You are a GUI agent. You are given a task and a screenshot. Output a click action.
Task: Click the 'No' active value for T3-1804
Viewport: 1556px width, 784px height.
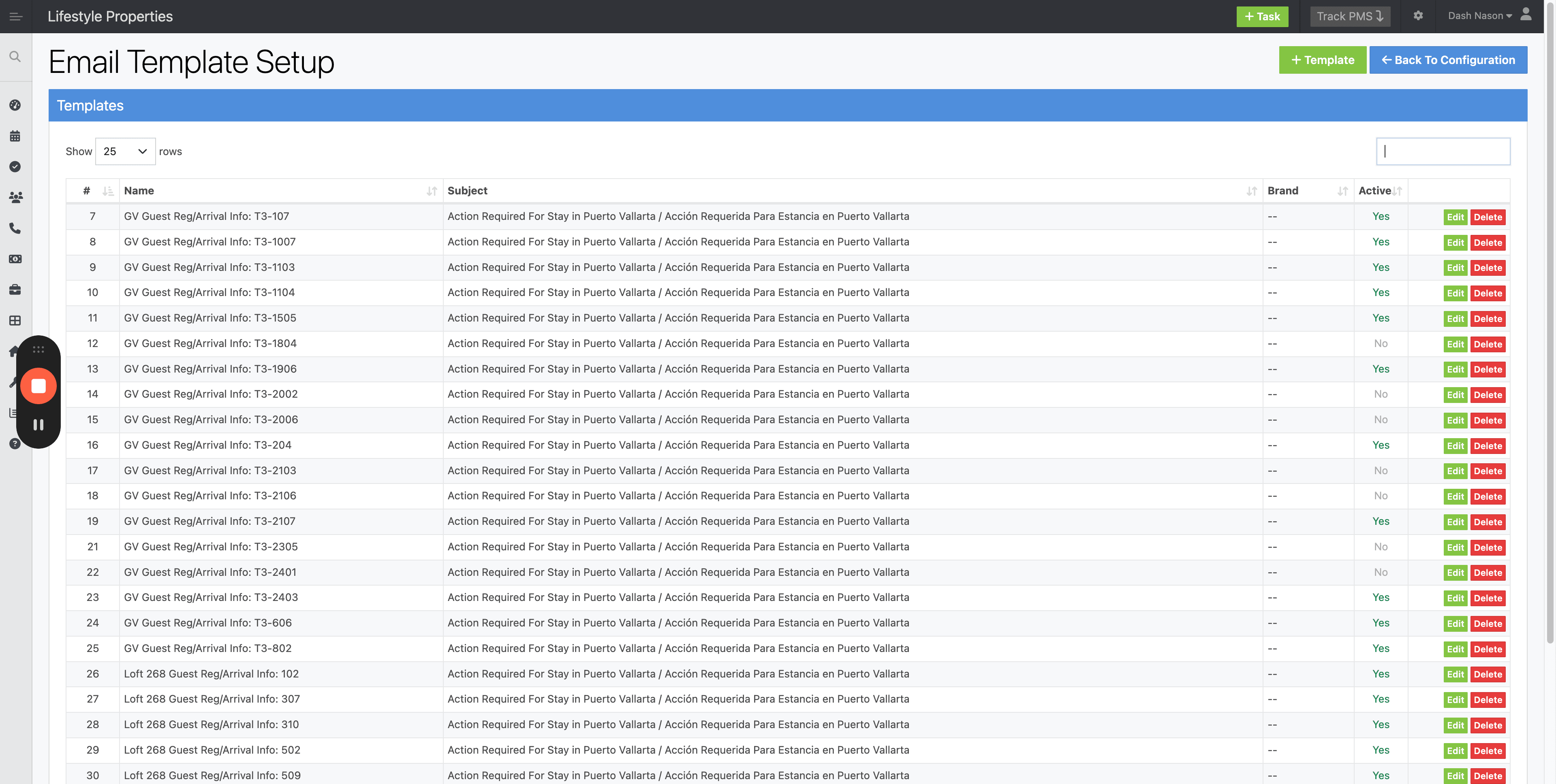click(x=1380, y=343)
